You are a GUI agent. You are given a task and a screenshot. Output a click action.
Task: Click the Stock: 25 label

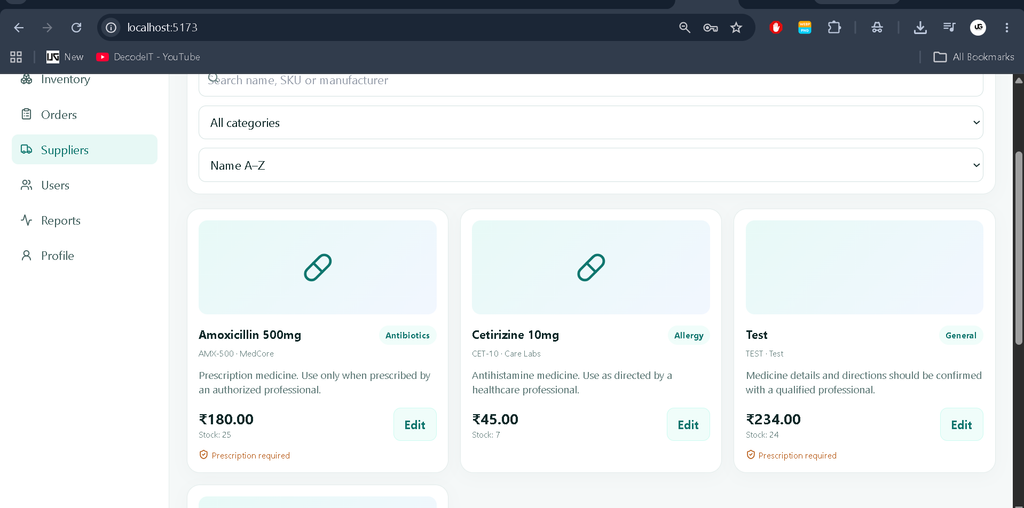pyautogui.click(x=214, y=435)
